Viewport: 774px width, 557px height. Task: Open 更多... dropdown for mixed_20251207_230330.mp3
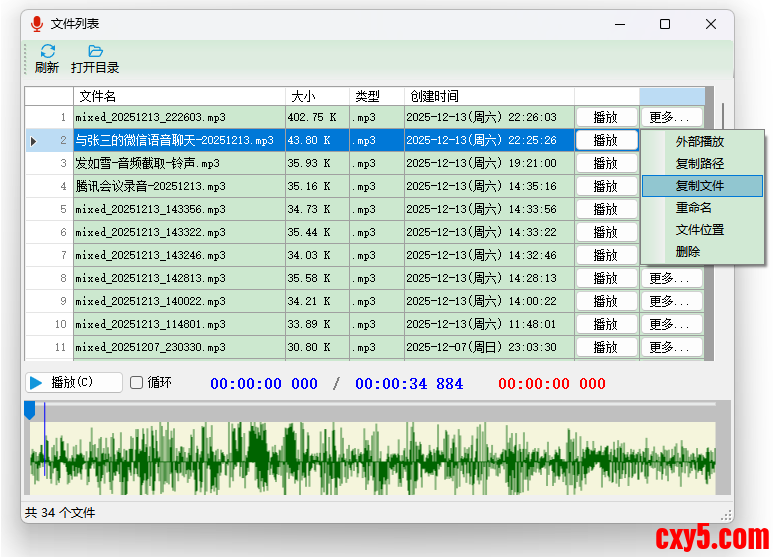pyautogui.click(x=670, y=348)
